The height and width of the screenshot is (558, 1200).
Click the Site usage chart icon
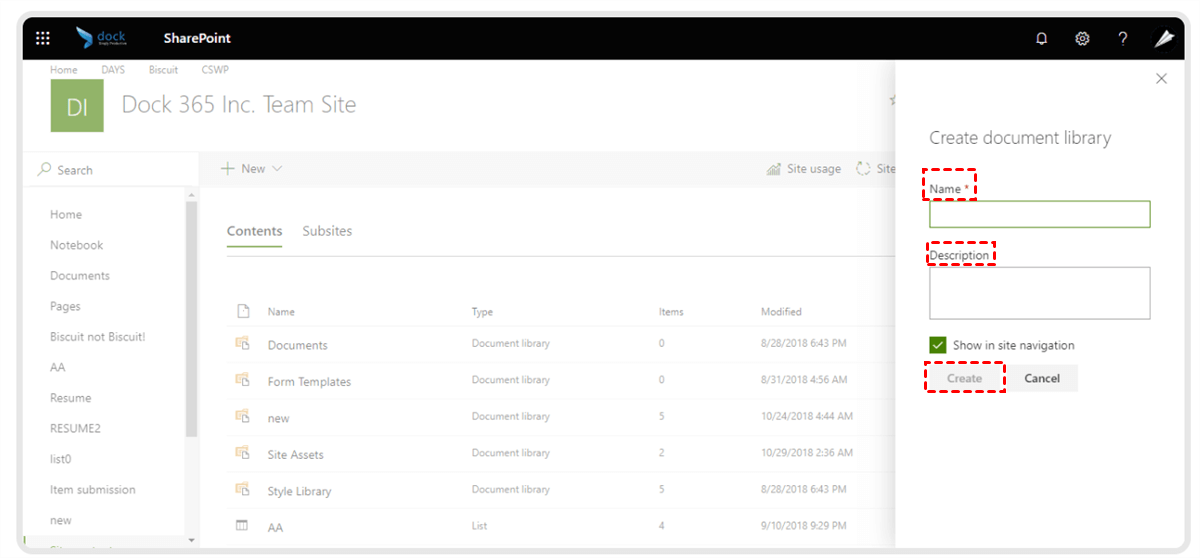tap(773, 169)
